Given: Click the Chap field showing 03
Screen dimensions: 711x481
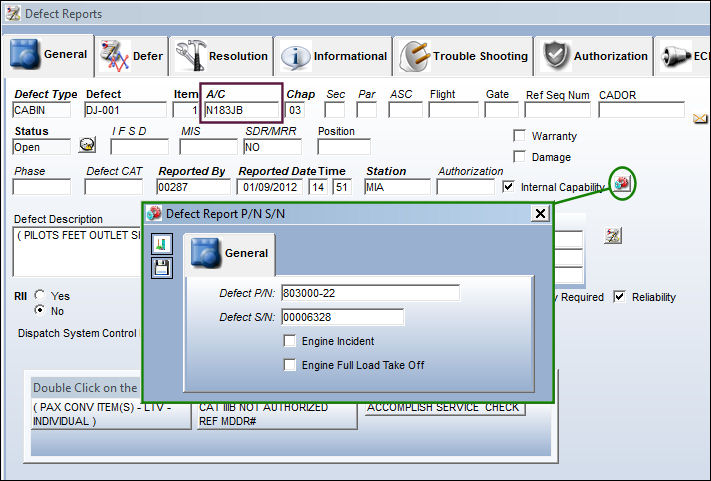Looking at the screenshot, I should [295, 110].
